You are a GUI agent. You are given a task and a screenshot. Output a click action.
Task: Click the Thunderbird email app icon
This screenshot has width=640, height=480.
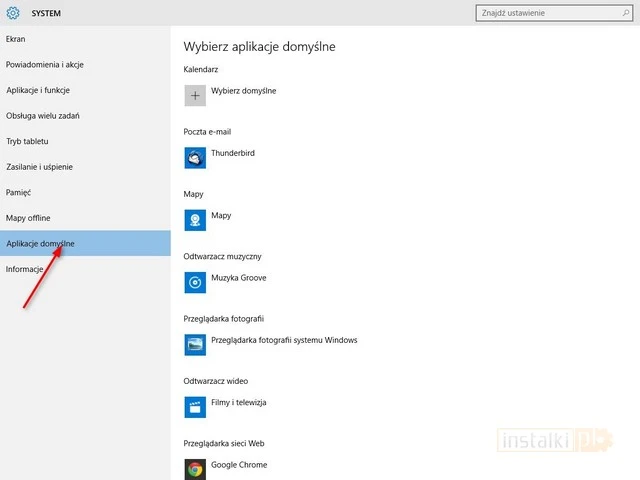point(195,157)
